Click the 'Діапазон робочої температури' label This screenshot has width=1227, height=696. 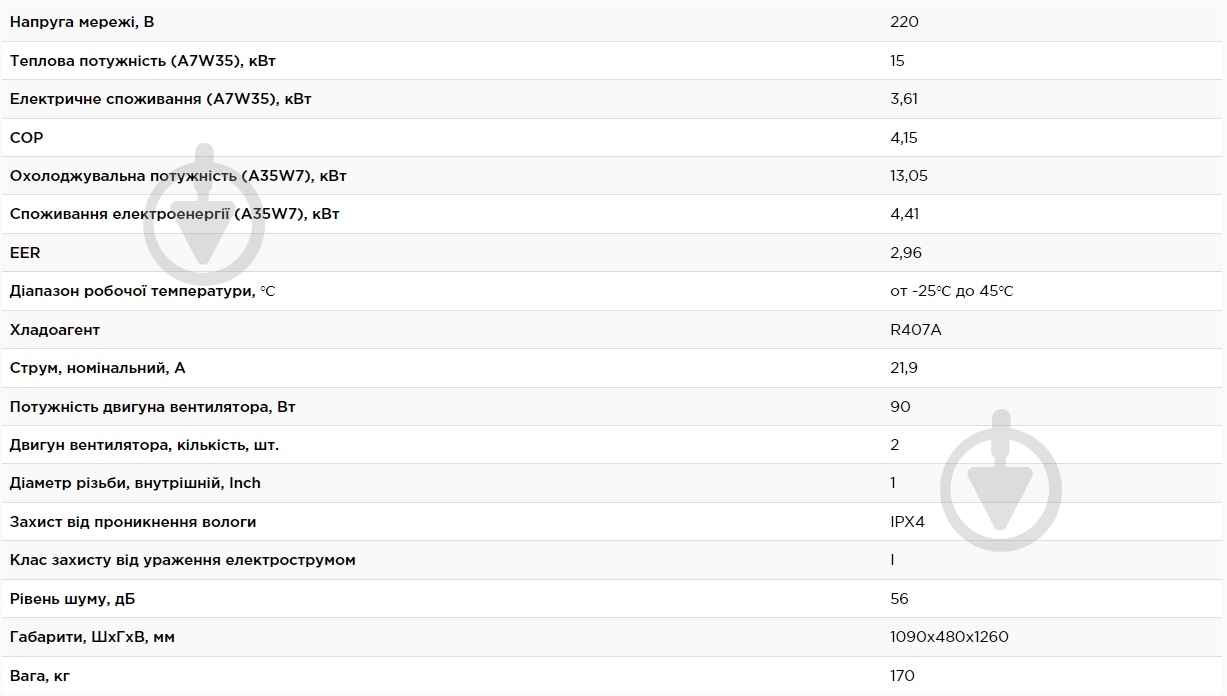[x=142, y=291]
